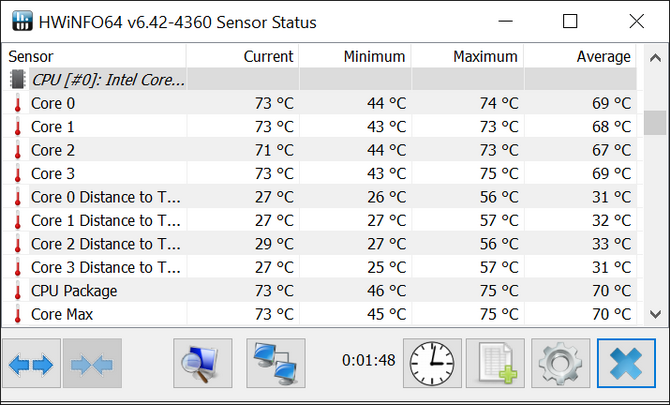The width and height of the screenshot is (670, 405).
Task: Click the HWiNFO64 title bar app icon
Action: click(22, 21)
